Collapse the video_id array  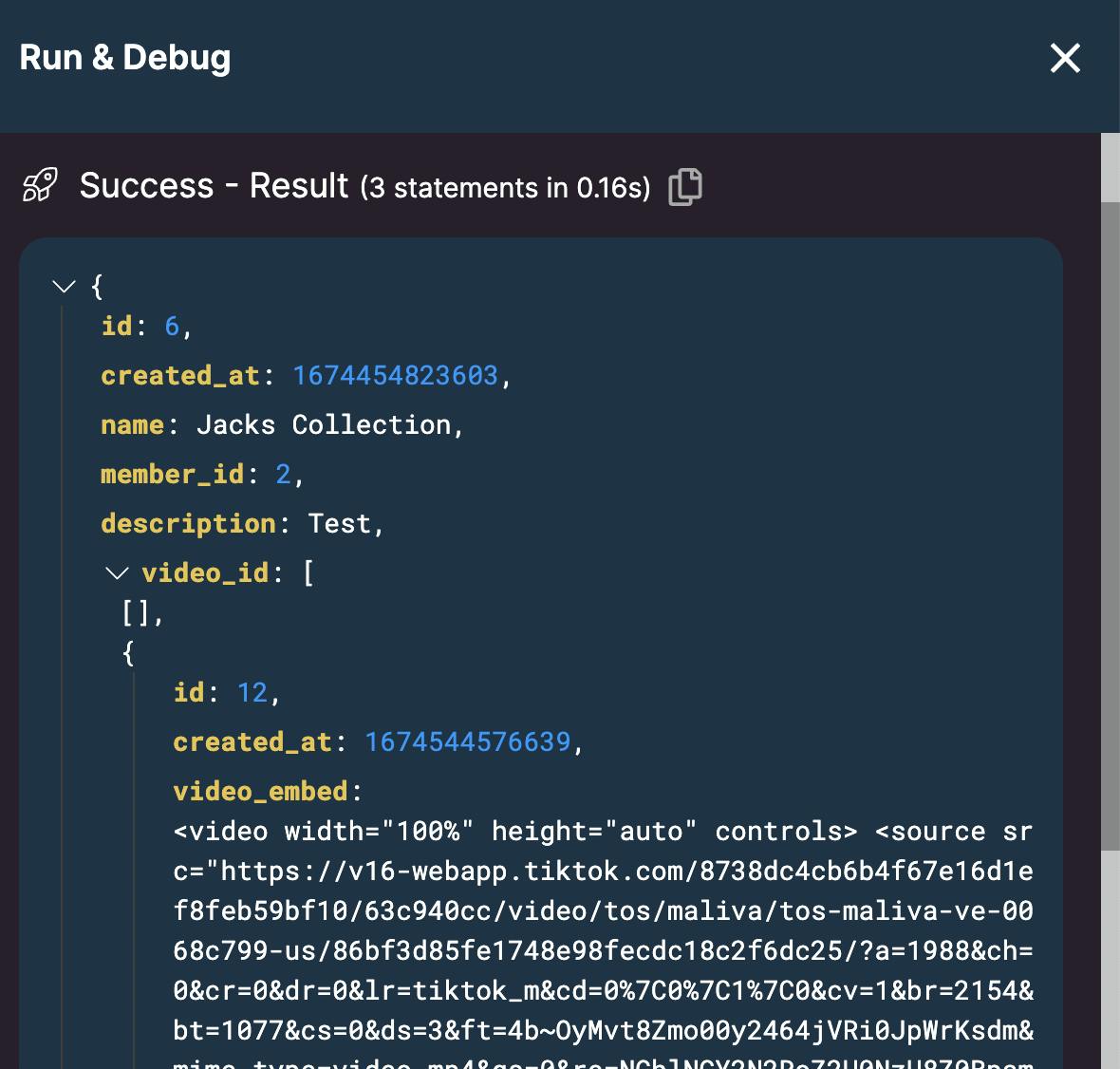117,572
